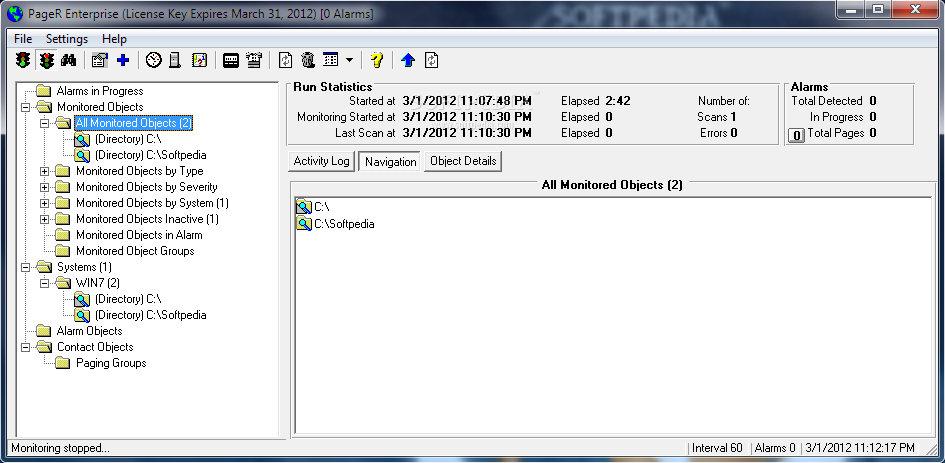
Task: Select the WIN7 (2) tree label
Action: [x=98, y=283]
